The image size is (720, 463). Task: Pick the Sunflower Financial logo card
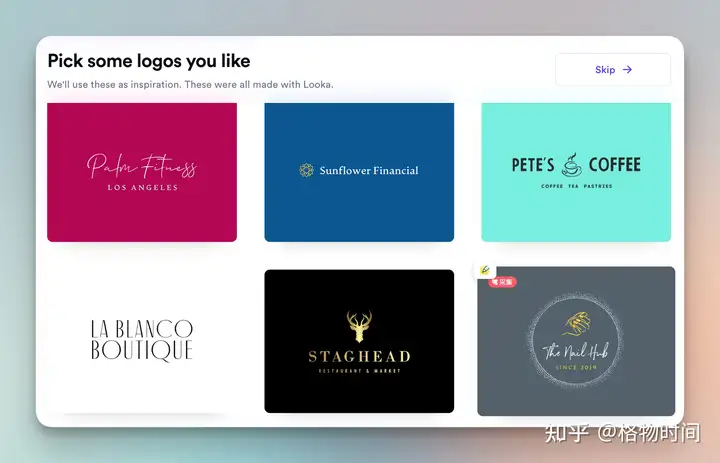[359, 172]
